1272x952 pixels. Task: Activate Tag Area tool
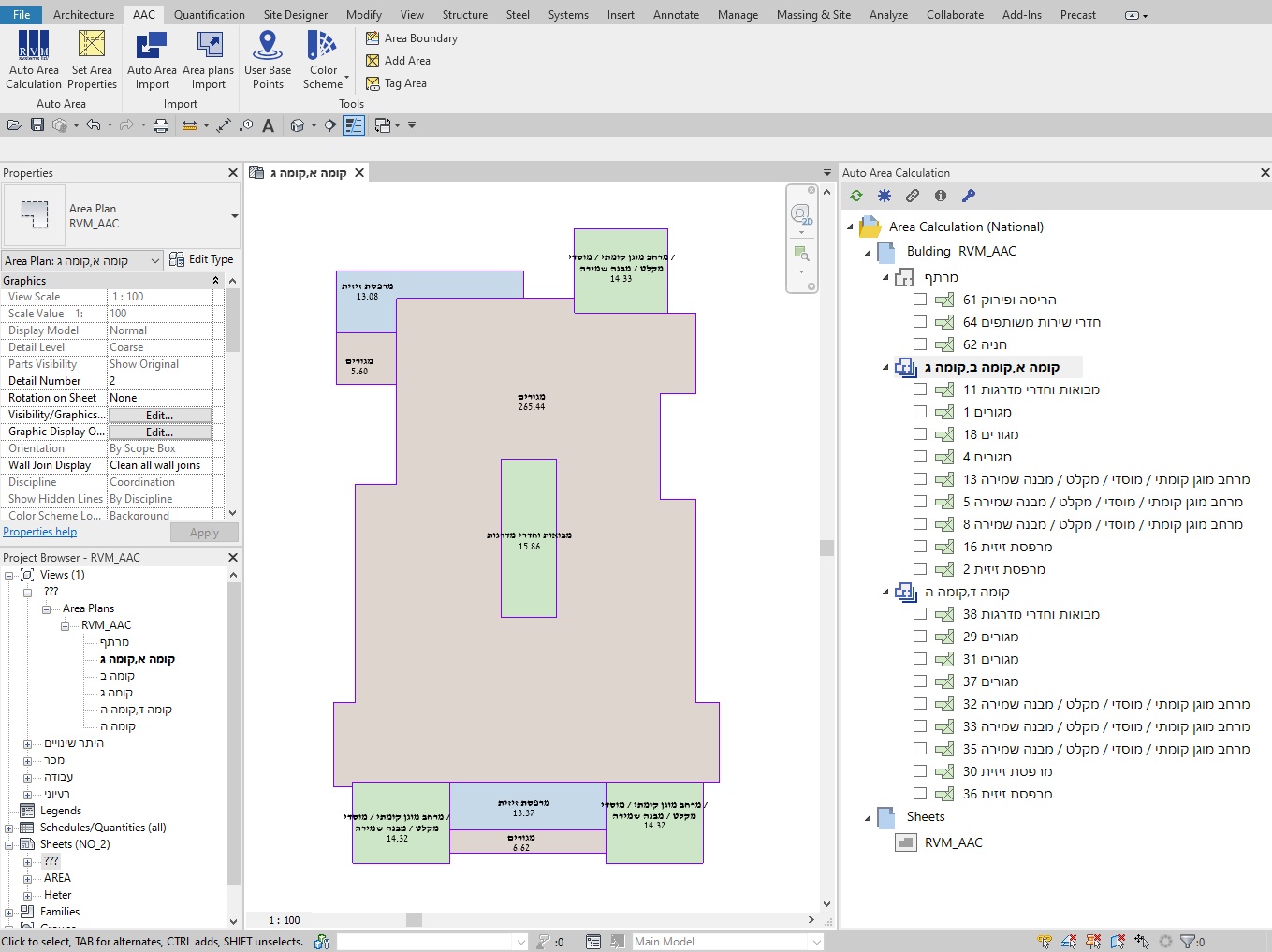pyautogui.click(x=397, y=83)
